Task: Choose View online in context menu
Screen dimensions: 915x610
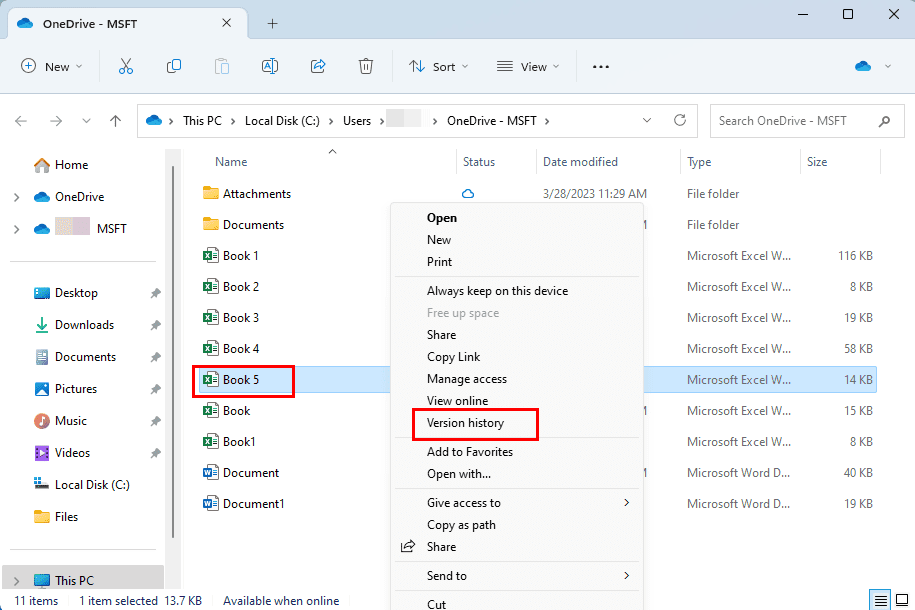Action: 458,400
